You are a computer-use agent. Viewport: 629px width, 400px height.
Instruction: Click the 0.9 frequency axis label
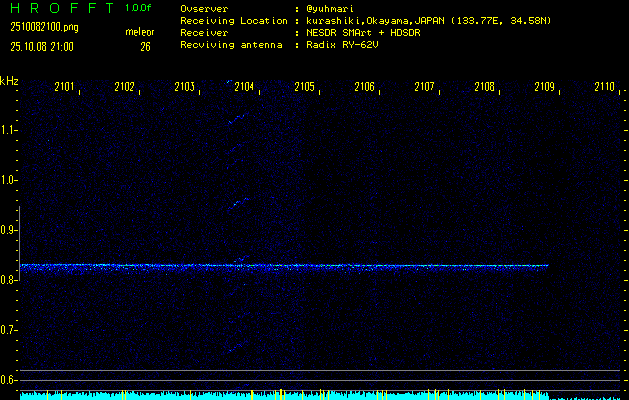coord(7,230)
